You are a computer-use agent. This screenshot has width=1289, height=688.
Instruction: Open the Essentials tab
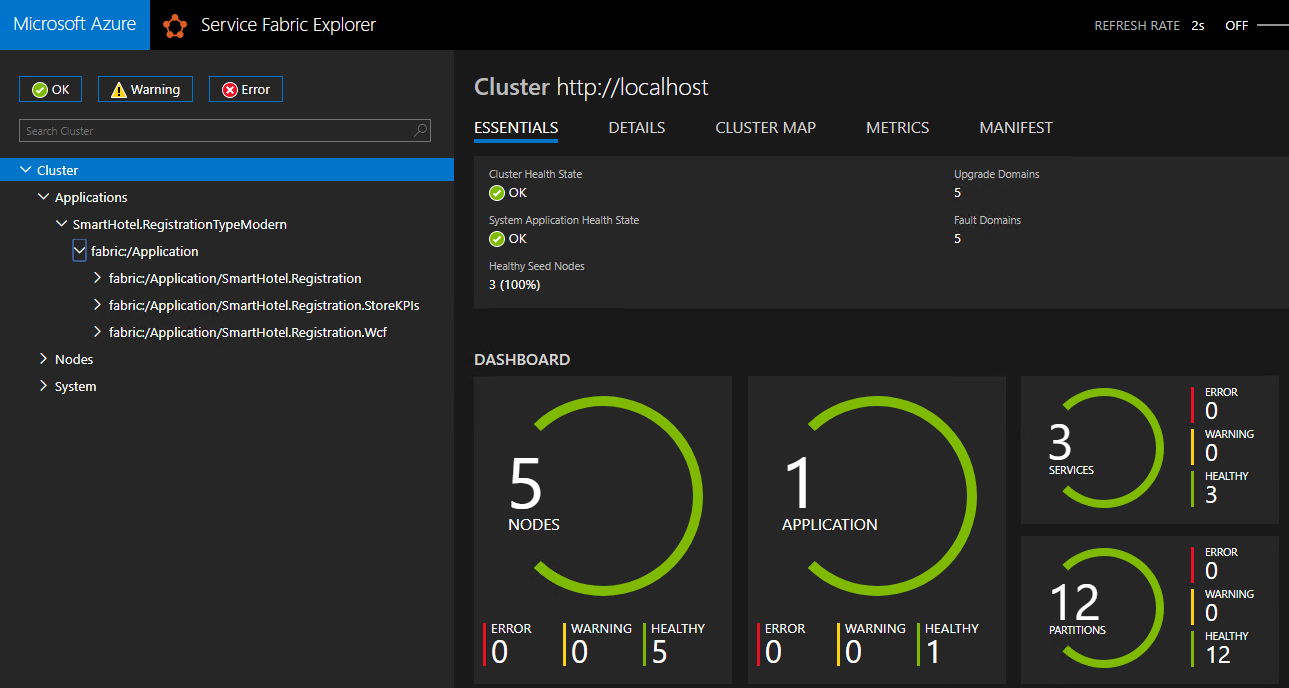pos(516,128)
